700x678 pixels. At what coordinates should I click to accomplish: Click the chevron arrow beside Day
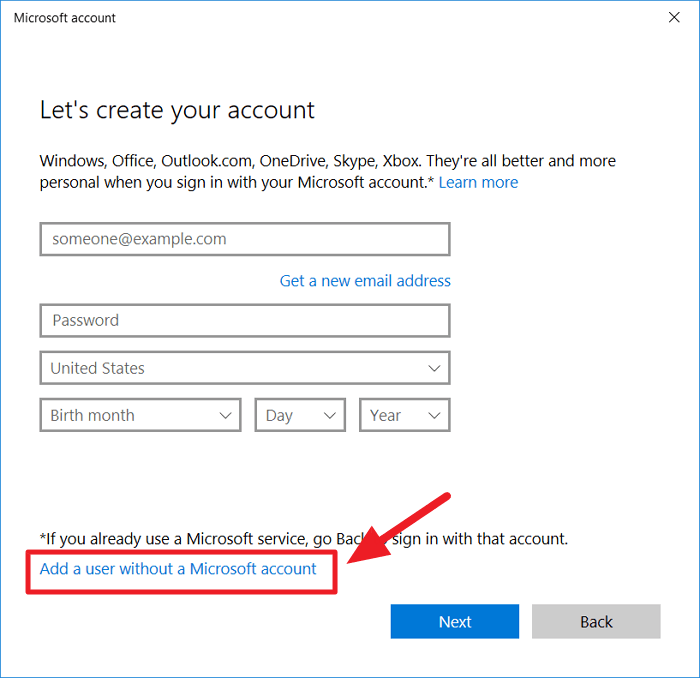click(329, 416)
